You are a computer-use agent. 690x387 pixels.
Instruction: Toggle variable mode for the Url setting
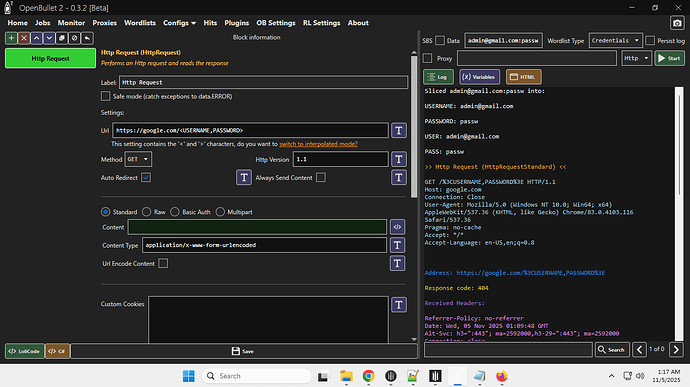tap(399, 130)
